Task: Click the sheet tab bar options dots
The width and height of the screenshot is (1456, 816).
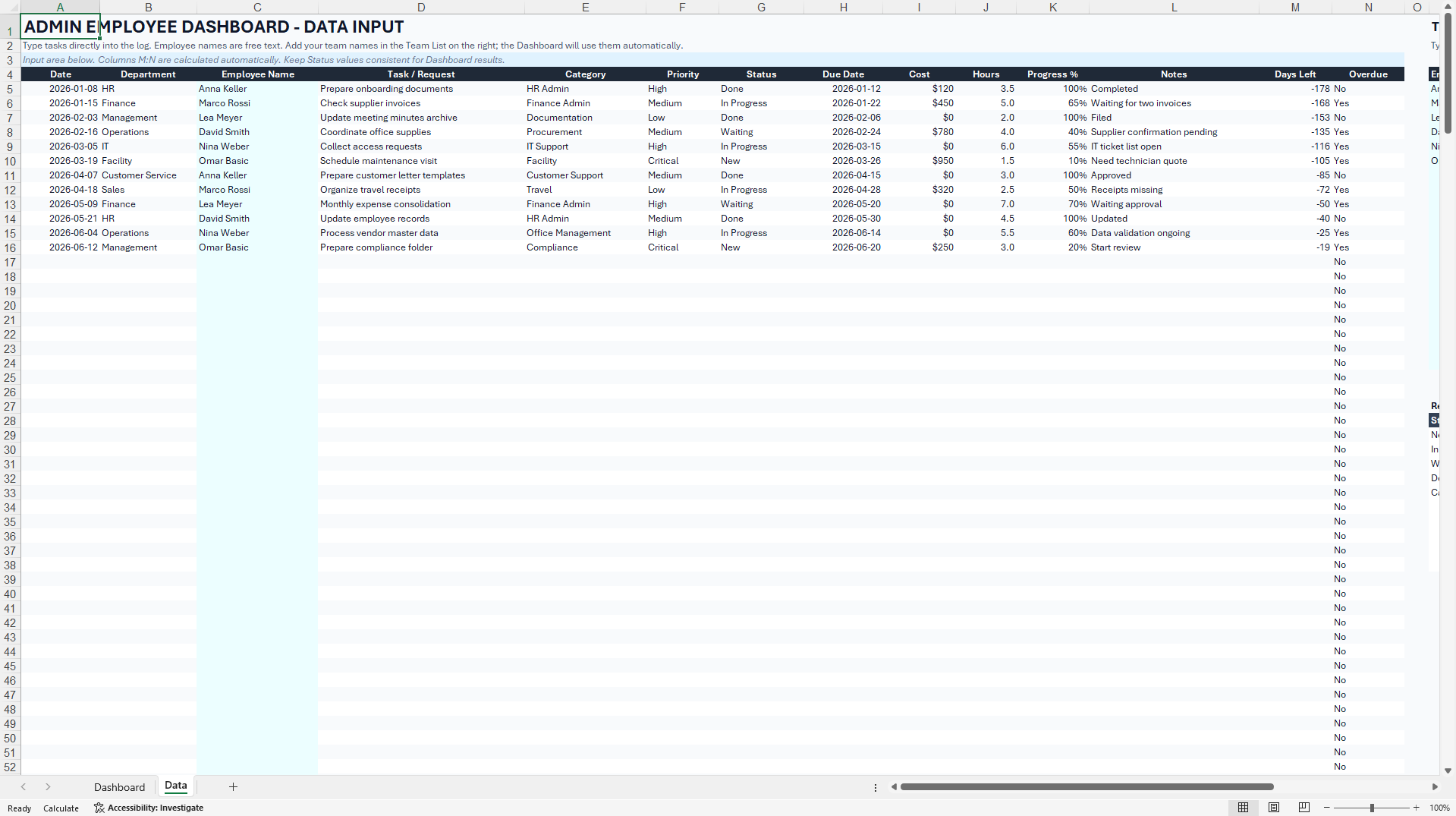Action: coord(875,787)
